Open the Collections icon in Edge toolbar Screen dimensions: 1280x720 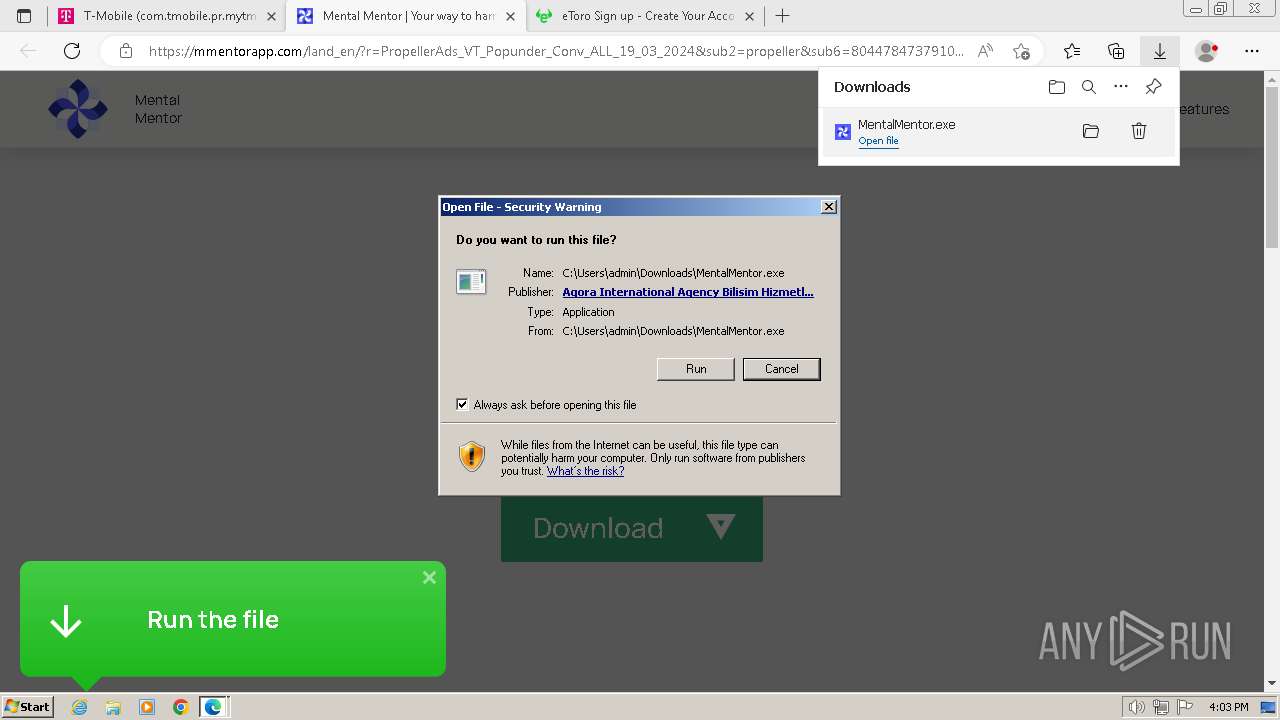point(1116,51)
